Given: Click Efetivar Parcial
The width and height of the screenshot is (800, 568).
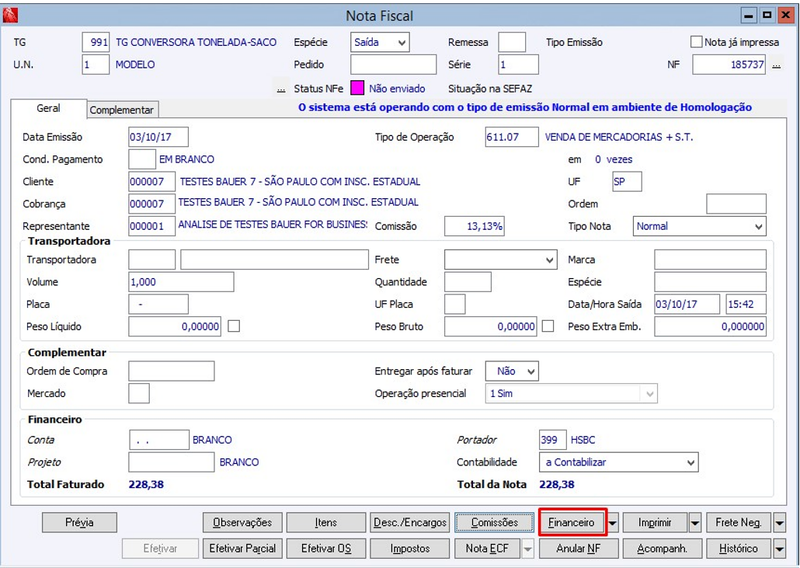Looking at the screenshot, I should 242,549.
